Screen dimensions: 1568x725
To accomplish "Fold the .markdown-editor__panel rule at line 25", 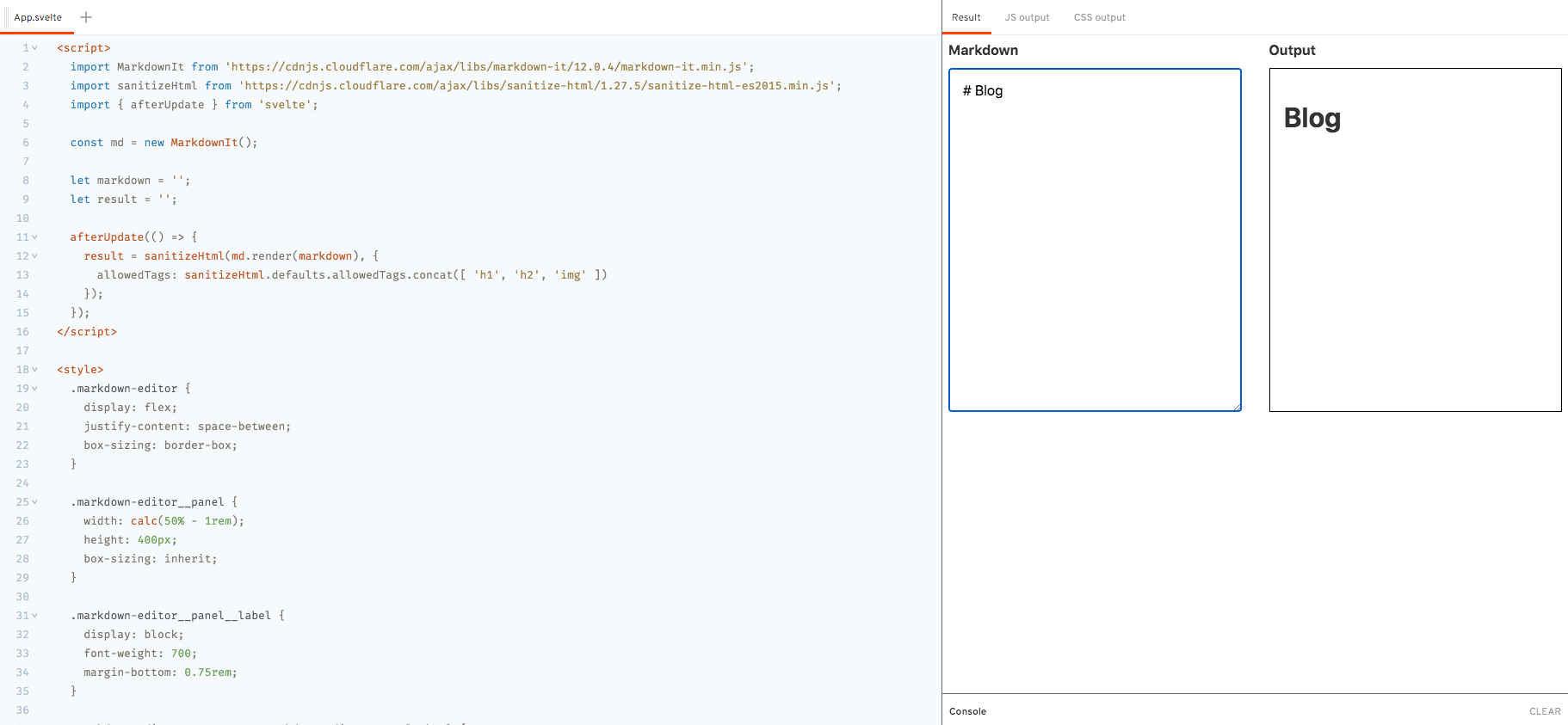I will pyautogui.click(x=35, y=502).
